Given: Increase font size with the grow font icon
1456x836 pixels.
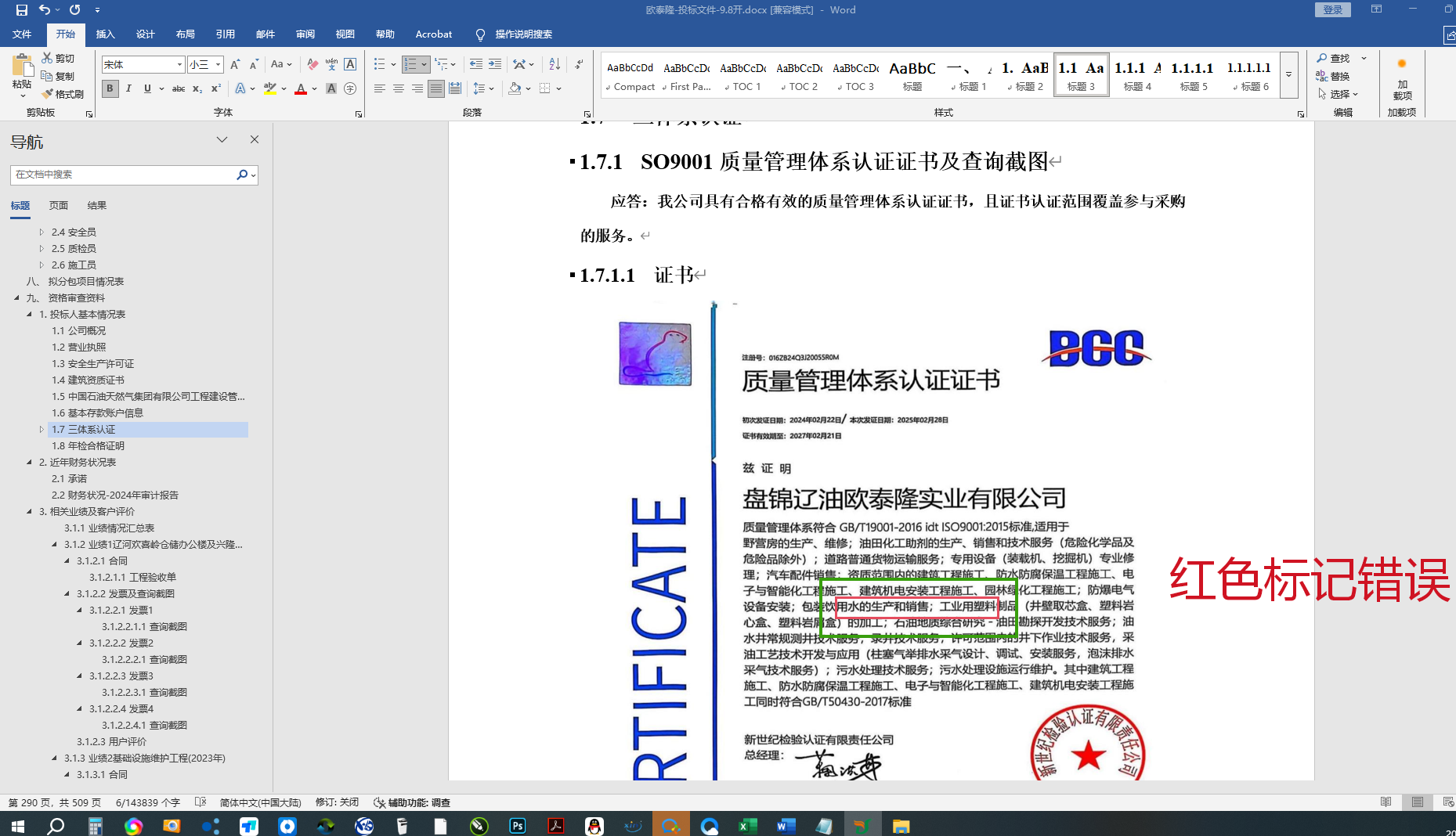Looking at the screenshot, I should point(235,64).
